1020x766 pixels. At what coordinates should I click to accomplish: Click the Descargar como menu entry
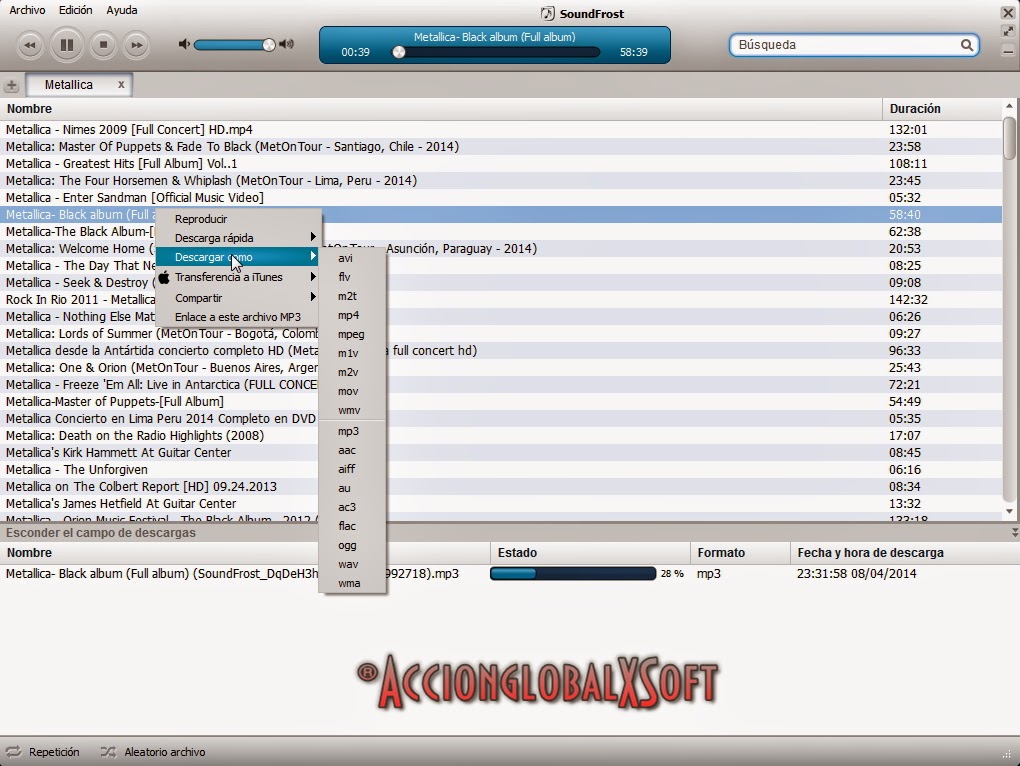(x=238, y=257)
